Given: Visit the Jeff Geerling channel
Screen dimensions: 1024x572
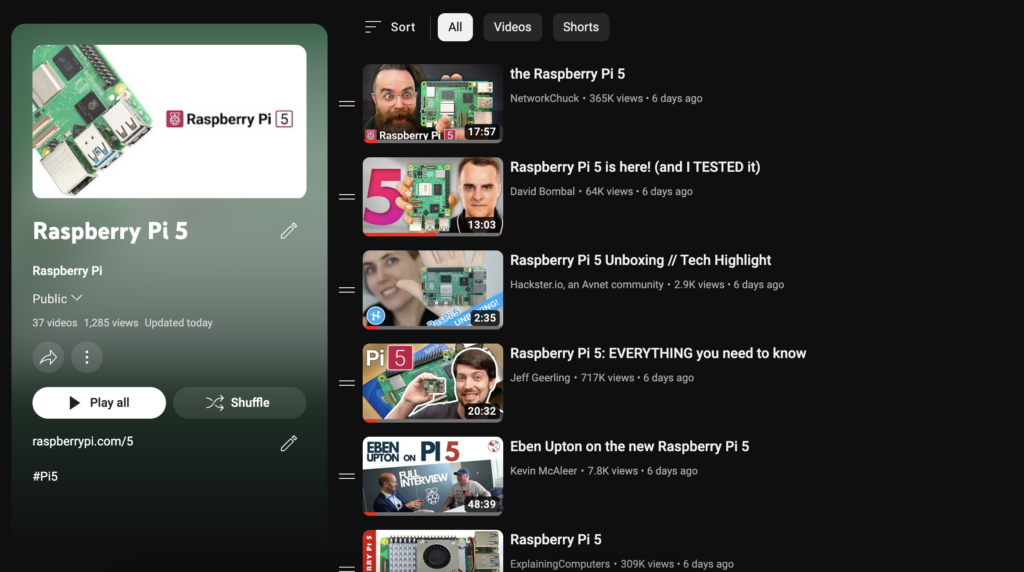Looking at the screenshot, I should [x=539, y=377].
